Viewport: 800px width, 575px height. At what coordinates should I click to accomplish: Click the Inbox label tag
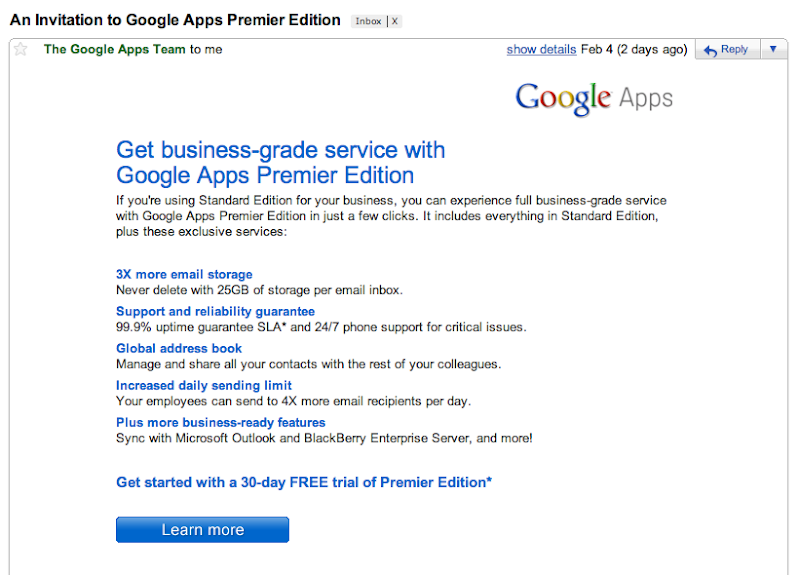368,21
